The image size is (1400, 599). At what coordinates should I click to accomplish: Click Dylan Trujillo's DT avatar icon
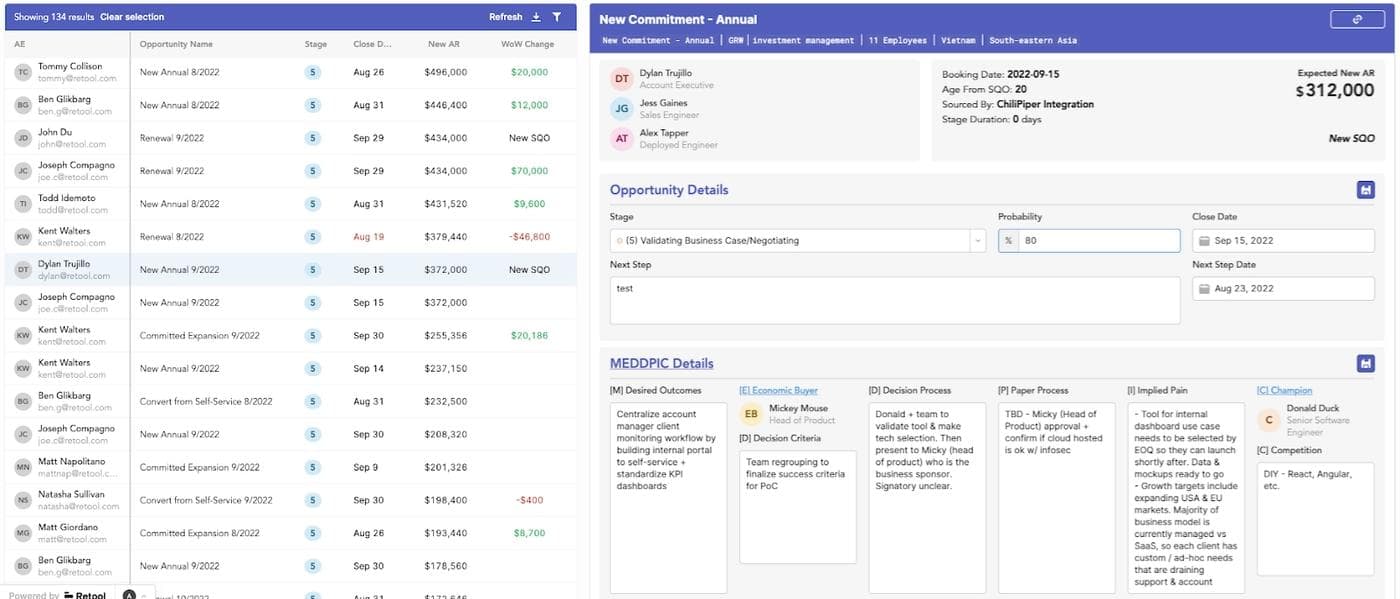(620, 78)
